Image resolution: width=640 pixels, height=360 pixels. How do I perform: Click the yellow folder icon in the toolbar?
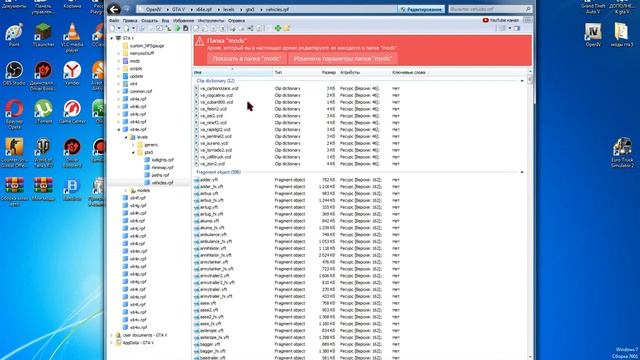click(x=287, y=28)
